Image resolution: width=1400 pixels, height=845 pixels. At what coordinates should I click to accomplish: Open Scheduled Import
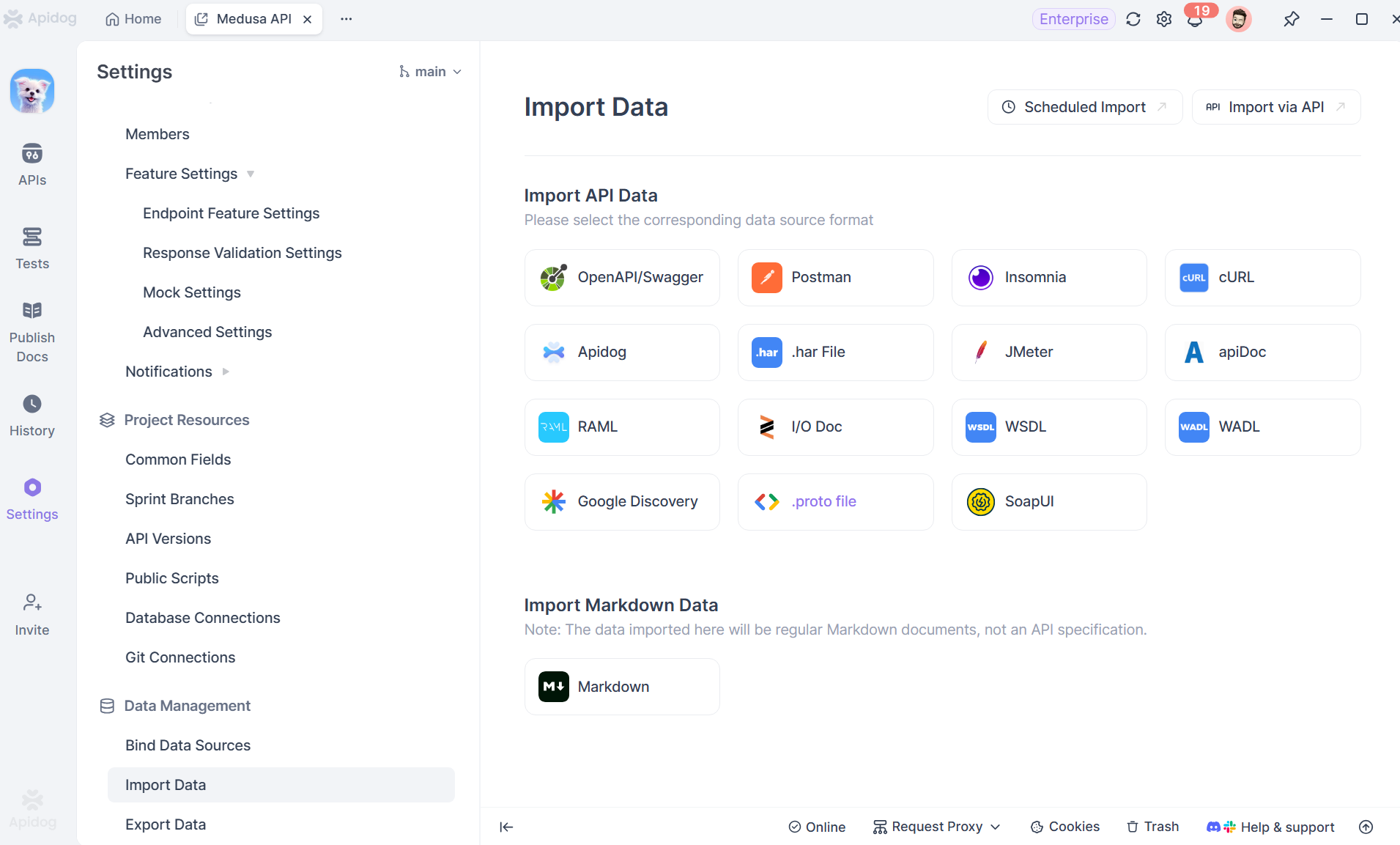coord(1084,106)
